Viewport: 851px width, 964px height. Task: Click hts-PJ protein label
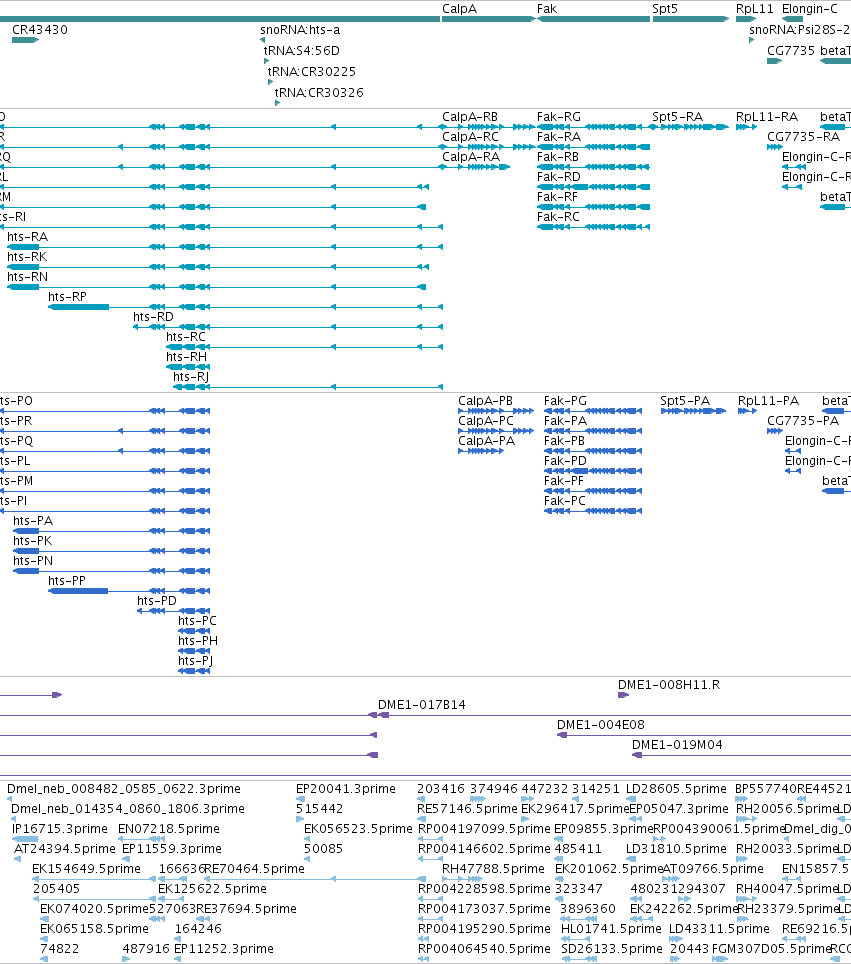(x=196, y=661)
